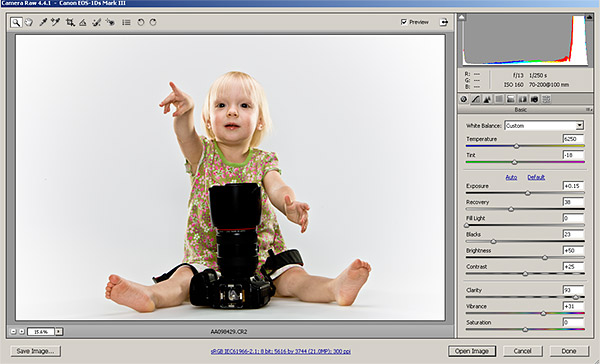
Task: Rotate image 90° counterclockwise
Action: 141,22
